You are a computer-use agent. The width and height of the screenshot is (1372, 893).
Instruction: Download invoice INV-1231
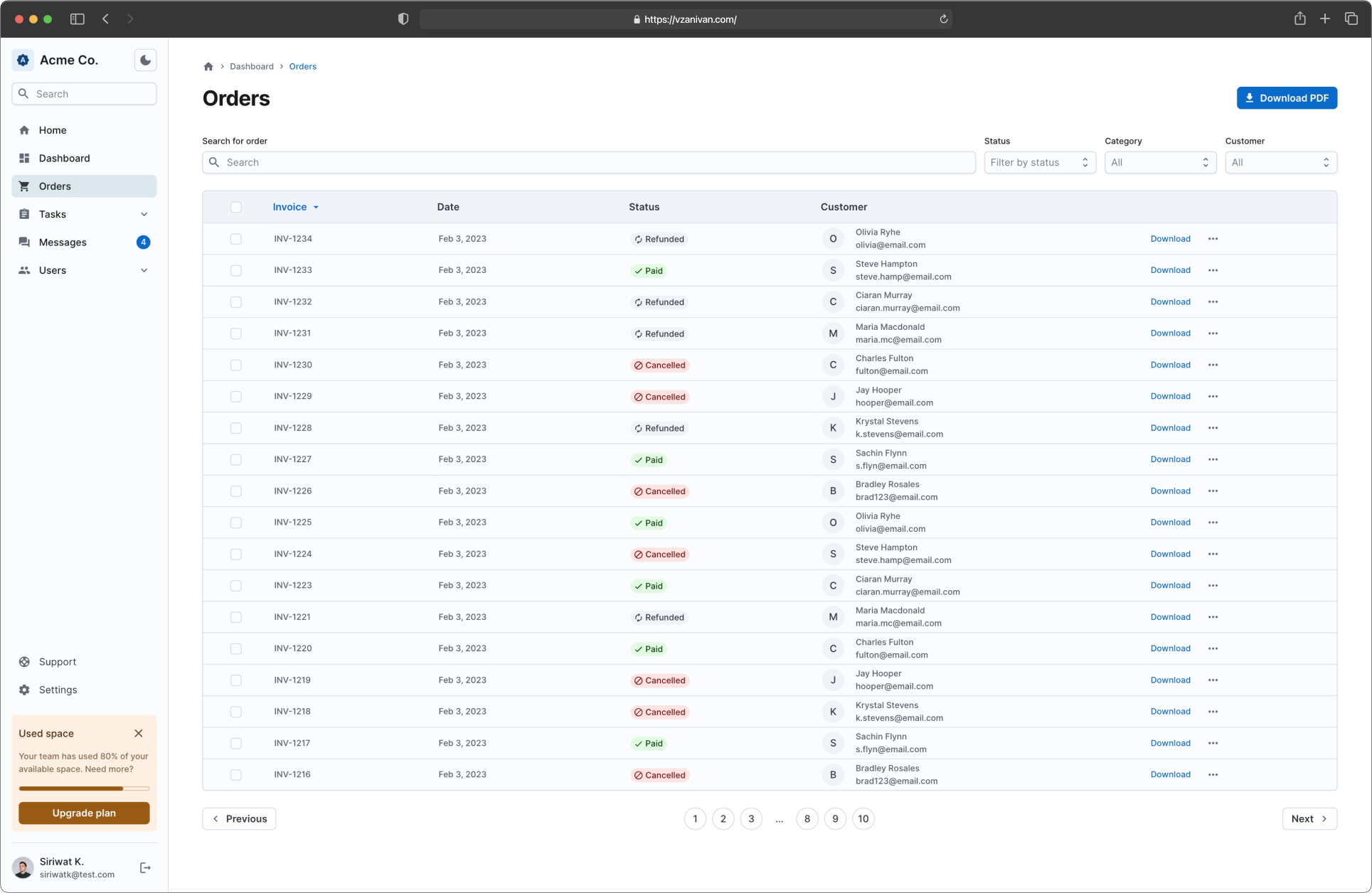[x=1170, y=333]
